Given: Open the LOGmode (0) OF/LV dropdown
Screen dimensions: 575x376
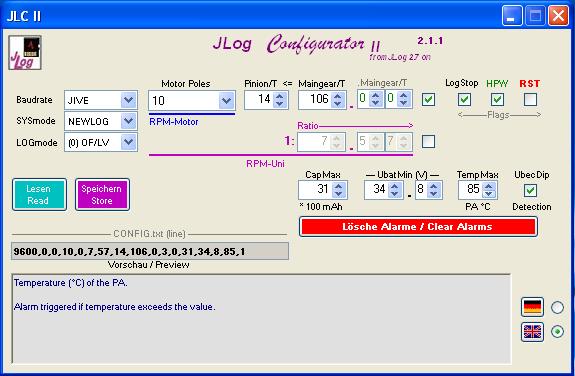Looking at the screenshot, I should click(129, 142).
